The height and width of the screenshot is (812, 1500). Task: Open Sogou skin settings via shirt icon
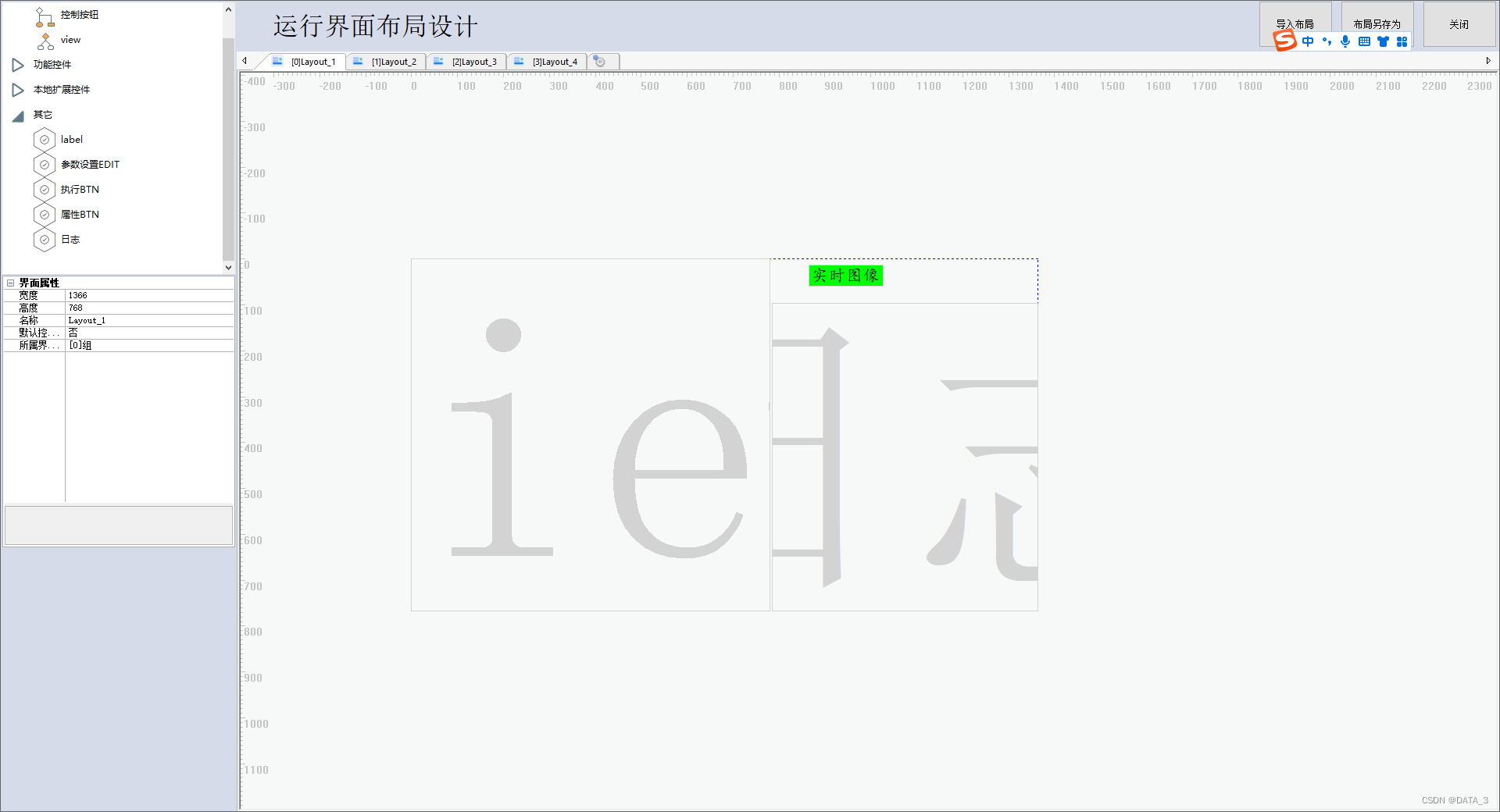(x=1383, y=41)
